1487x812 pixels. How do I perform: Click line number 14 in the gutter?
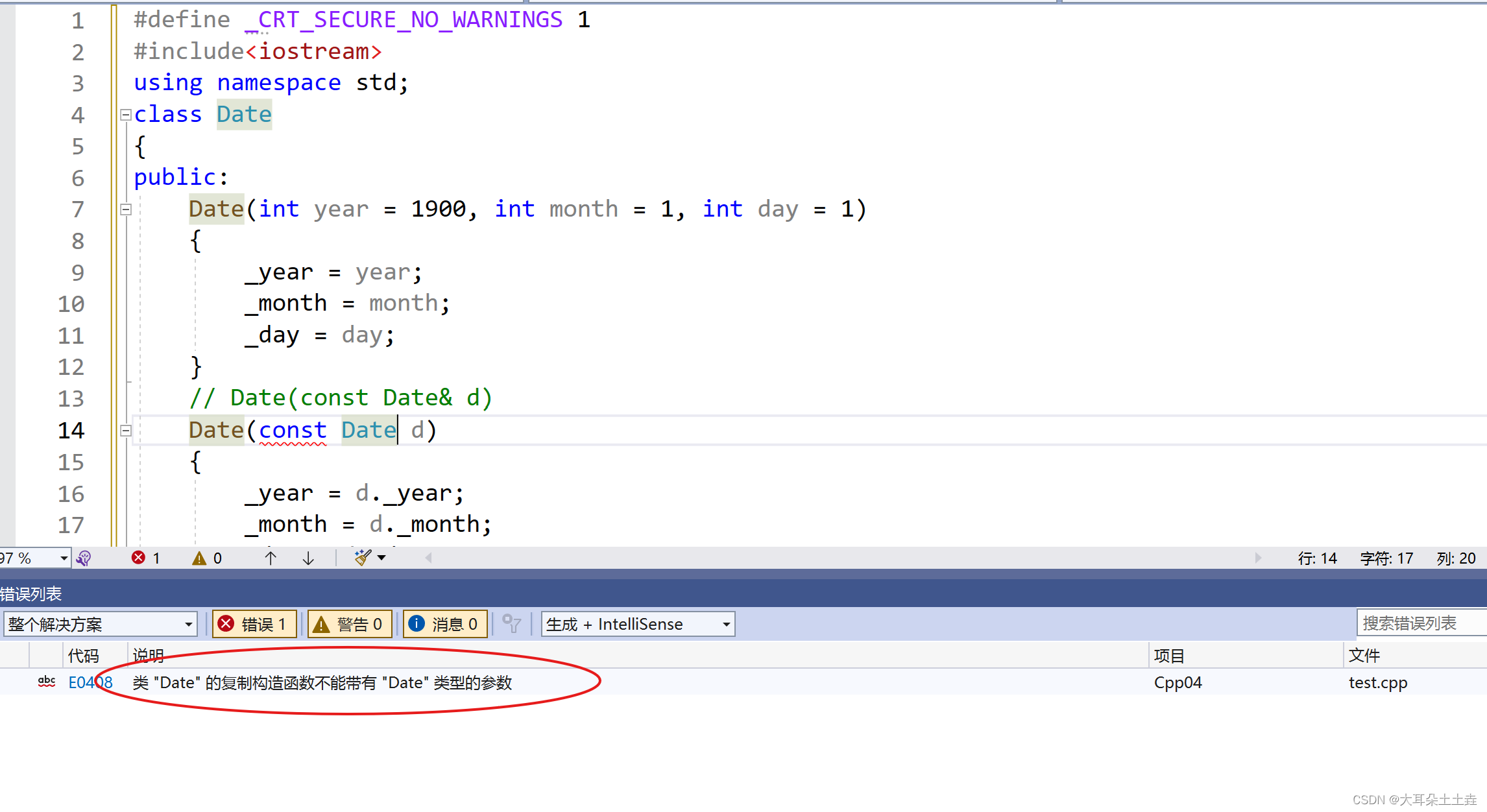pos(71,431)
